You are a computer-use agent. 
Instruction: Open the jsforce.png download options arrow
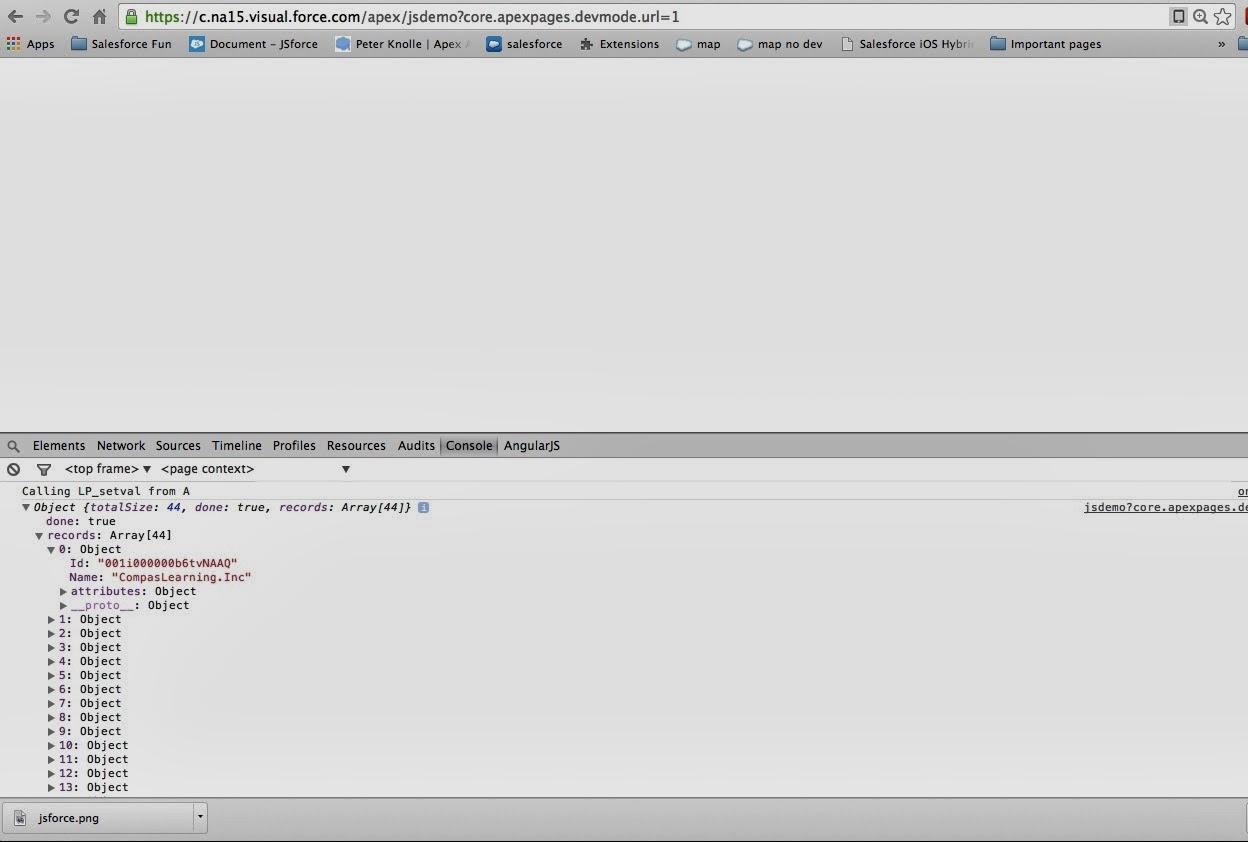click(200, 818)
